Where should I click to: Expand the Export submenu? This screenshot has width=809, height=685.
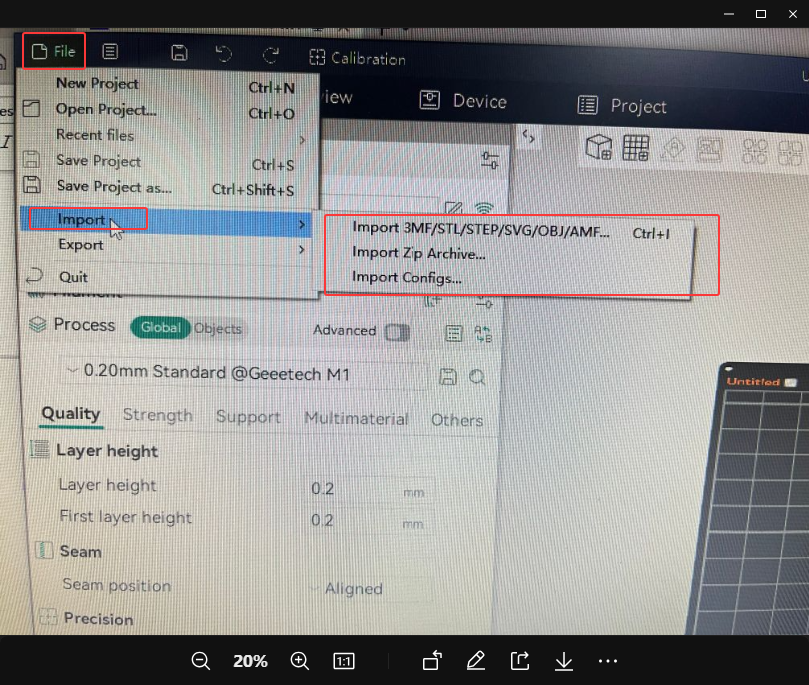coord(80,245)
